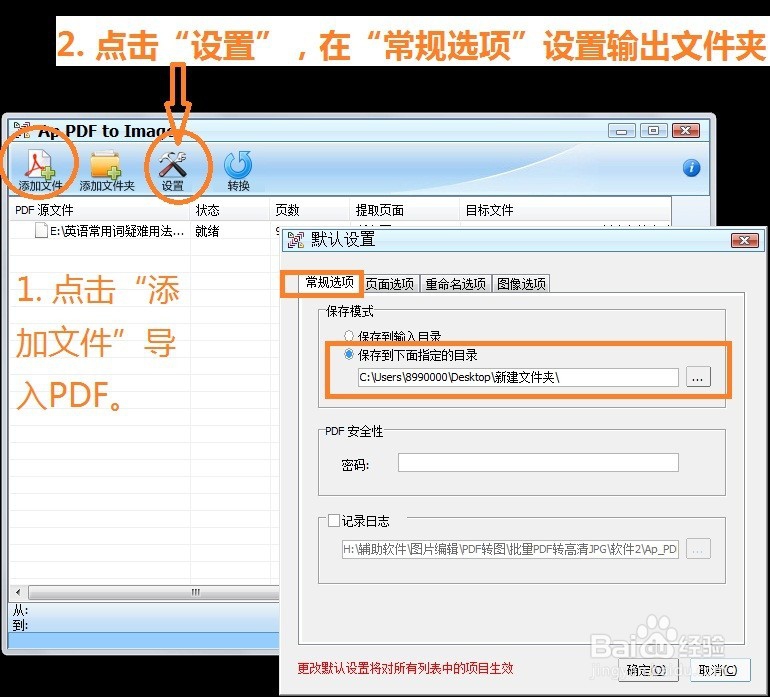Click output directory path field
The image size is (770, 697).
(x=518, y=377)
